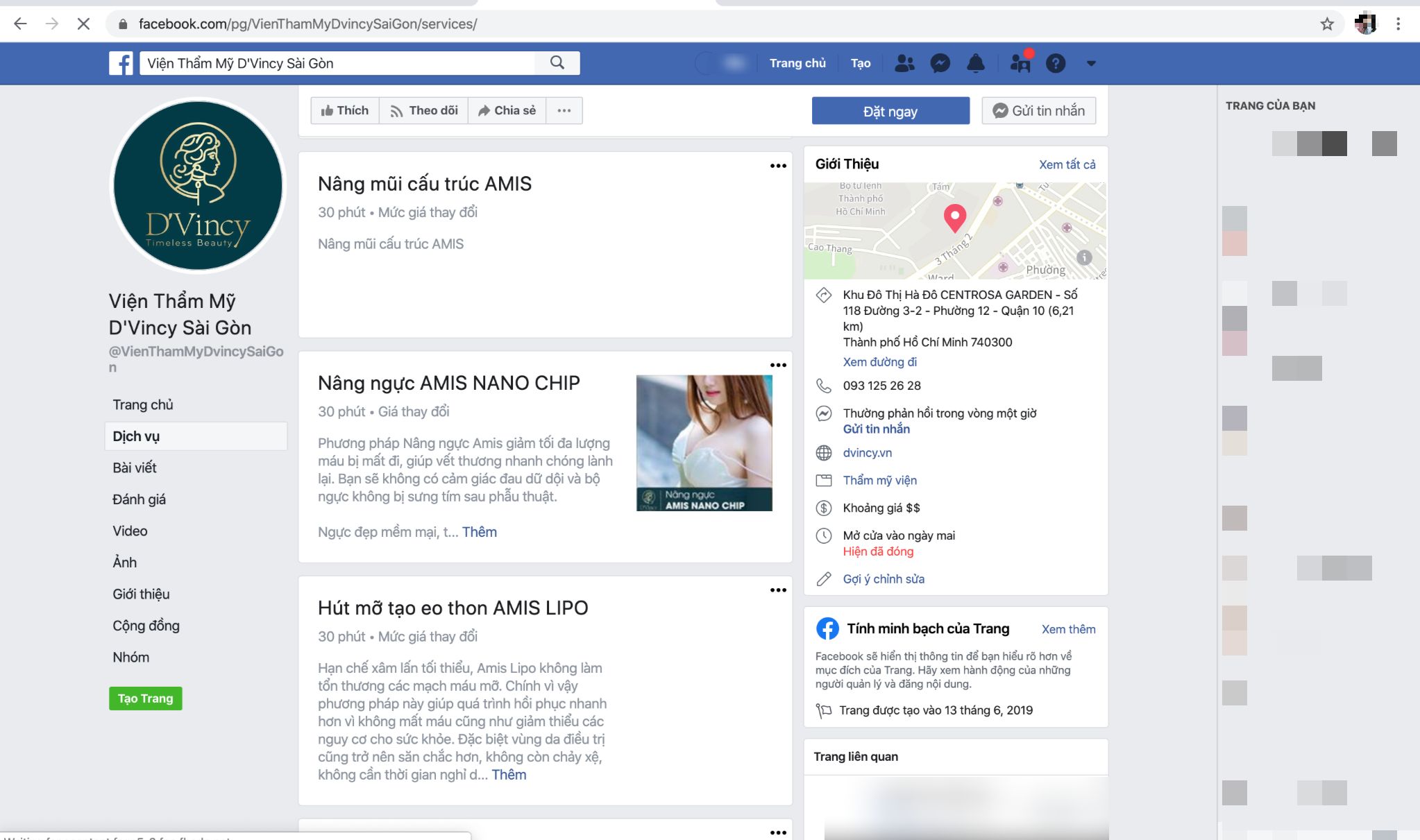1420x840 pixels.
Task: Open Bài viết sidebar tab
Action: pyautogui.click(x=135, y=468)
